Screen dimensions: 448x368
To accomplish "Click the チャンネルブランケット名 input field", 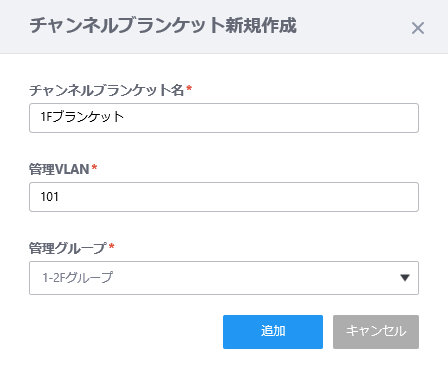I will [224, 118].
